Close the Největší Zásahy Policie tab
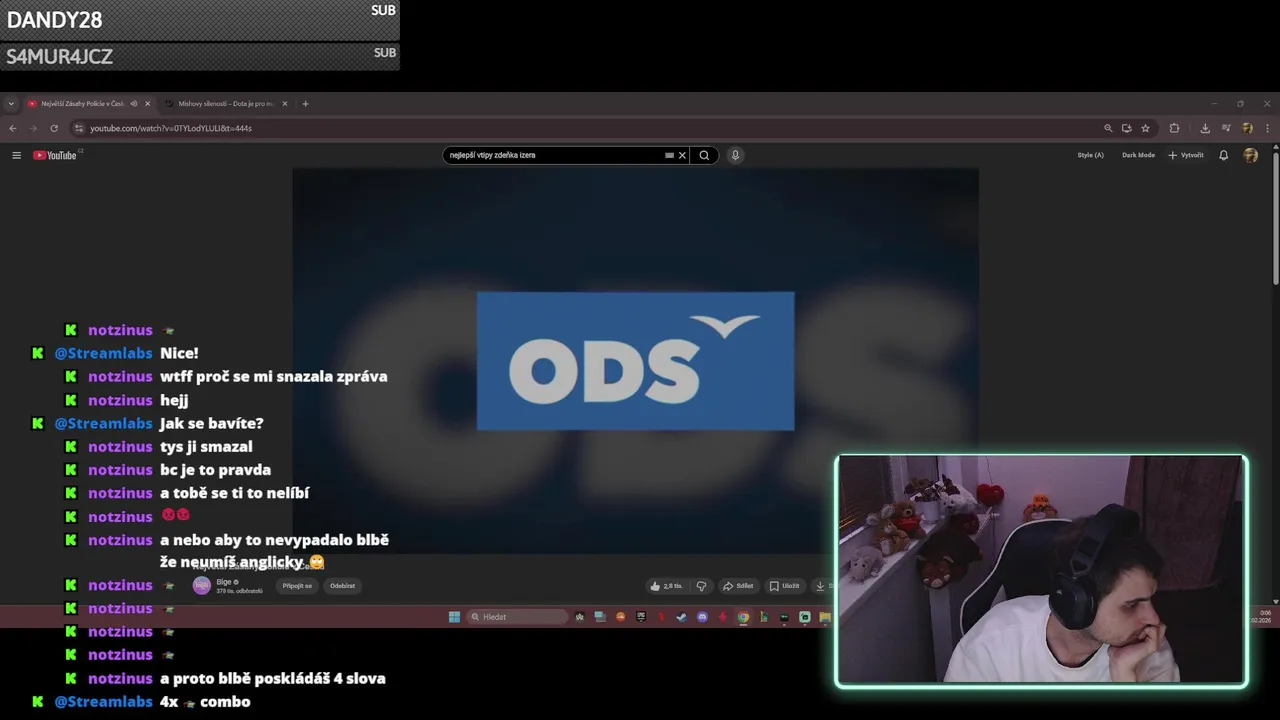 click(x=147, y=104)
